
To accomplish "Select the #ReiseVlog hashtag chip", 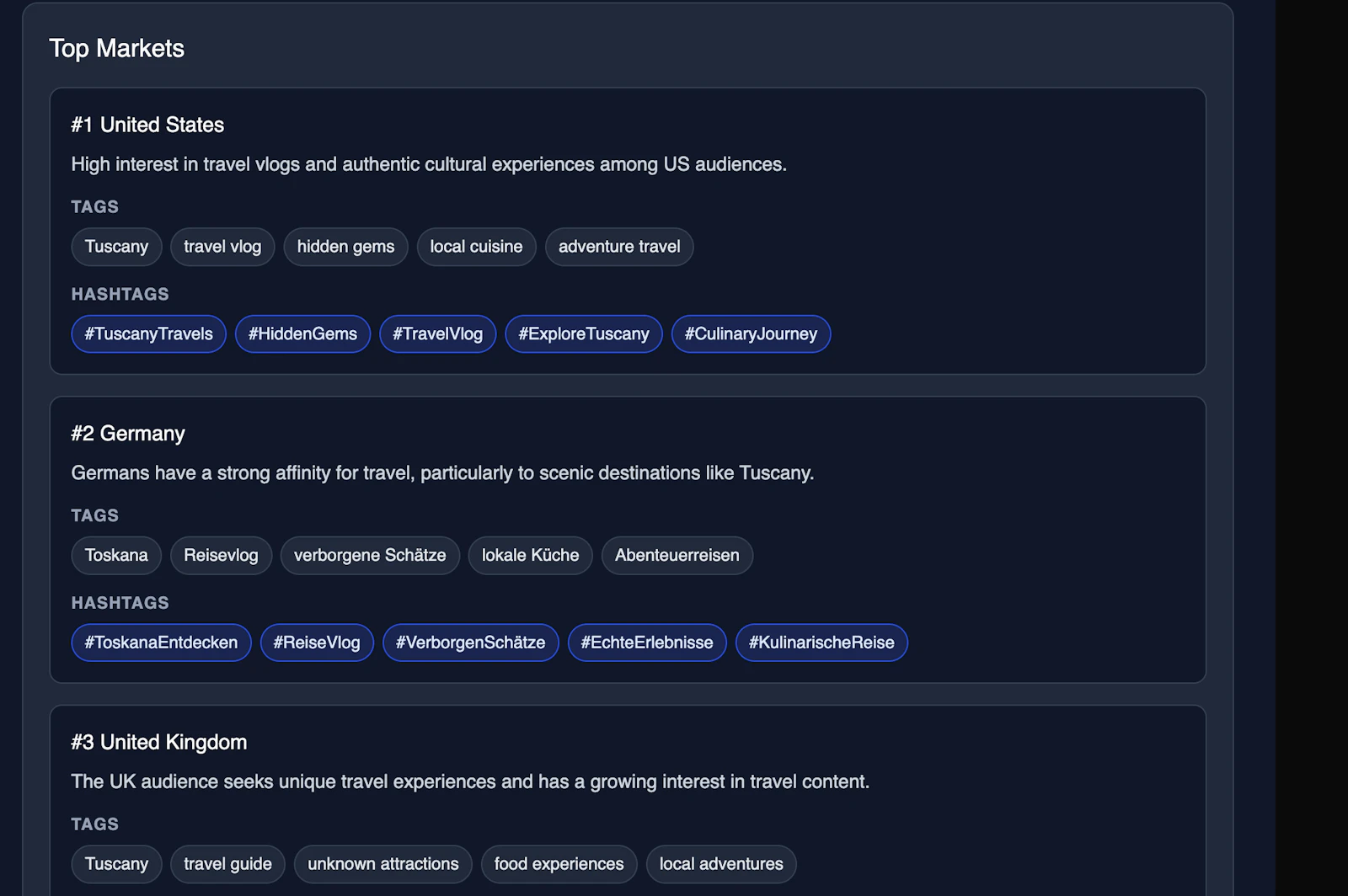I will (x=317, y=643).
